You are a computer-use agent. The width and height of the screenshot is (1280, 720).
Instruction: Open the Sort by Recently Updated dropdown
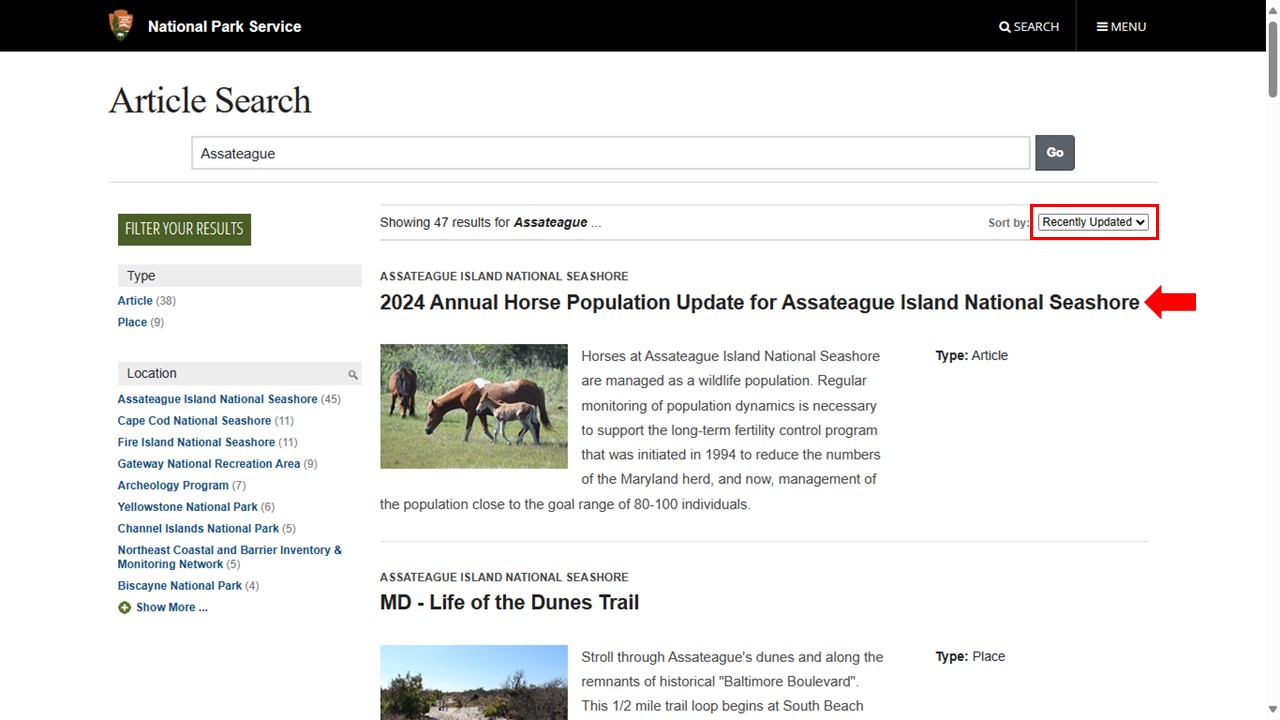[x=1093, y=222]
